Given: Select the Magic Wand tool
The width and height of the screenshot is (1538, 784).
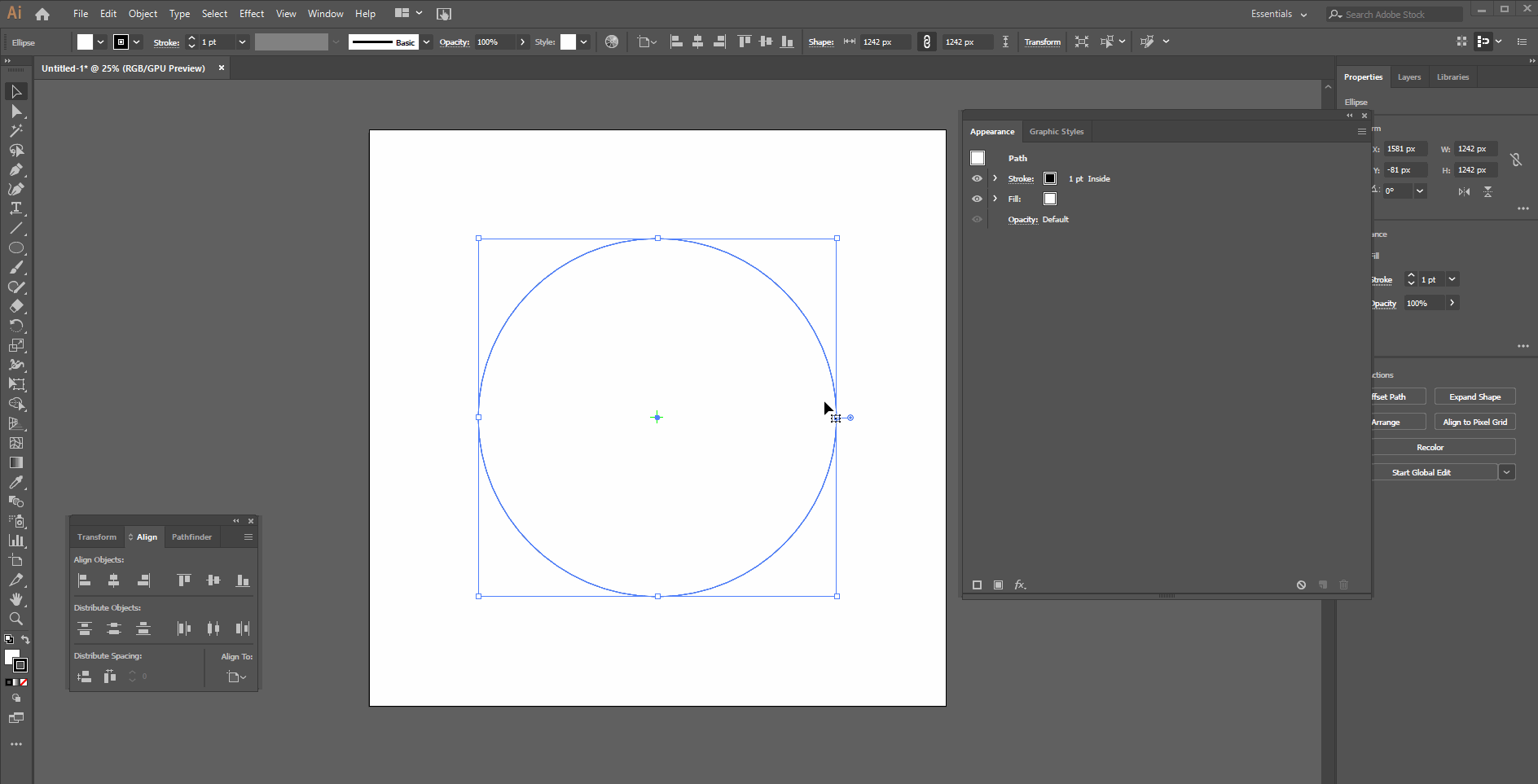Looking at the screenshot, I should [16, 131].
